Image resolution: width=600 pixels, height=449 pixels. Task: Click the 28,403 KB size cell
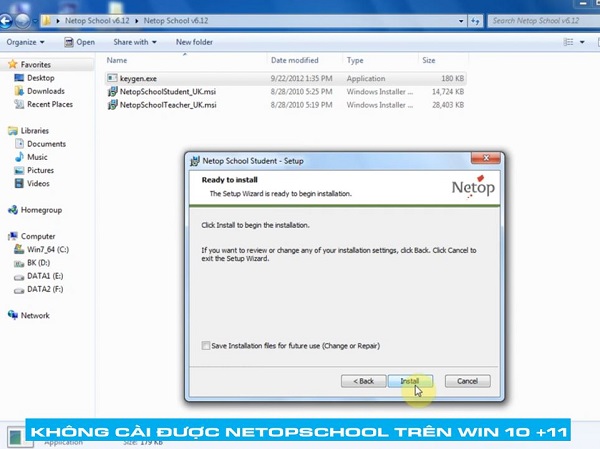(x=448, y=104)
